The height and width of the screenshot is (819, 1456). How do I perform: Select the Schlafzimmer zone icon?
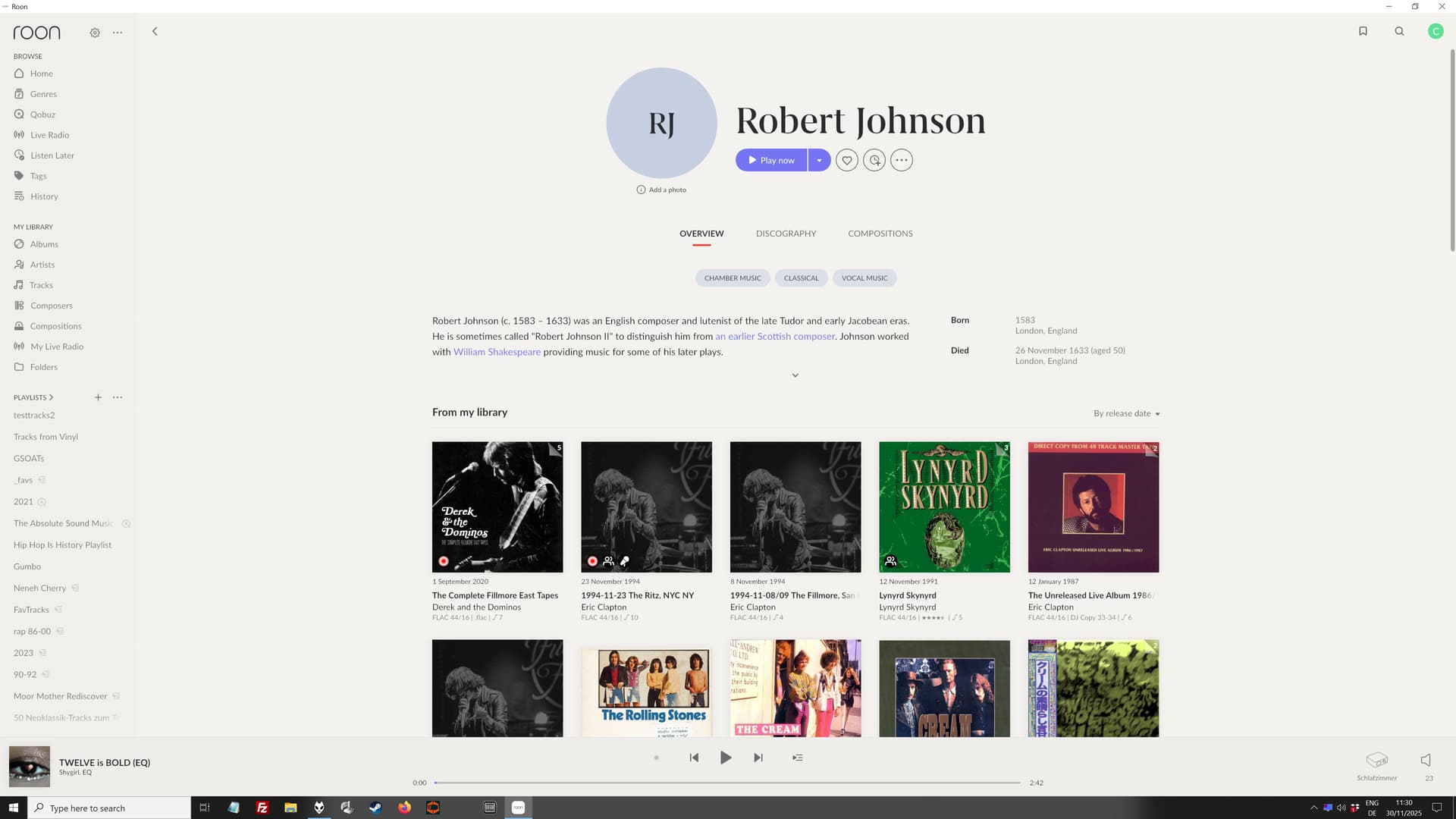[x=1376, y=760]
